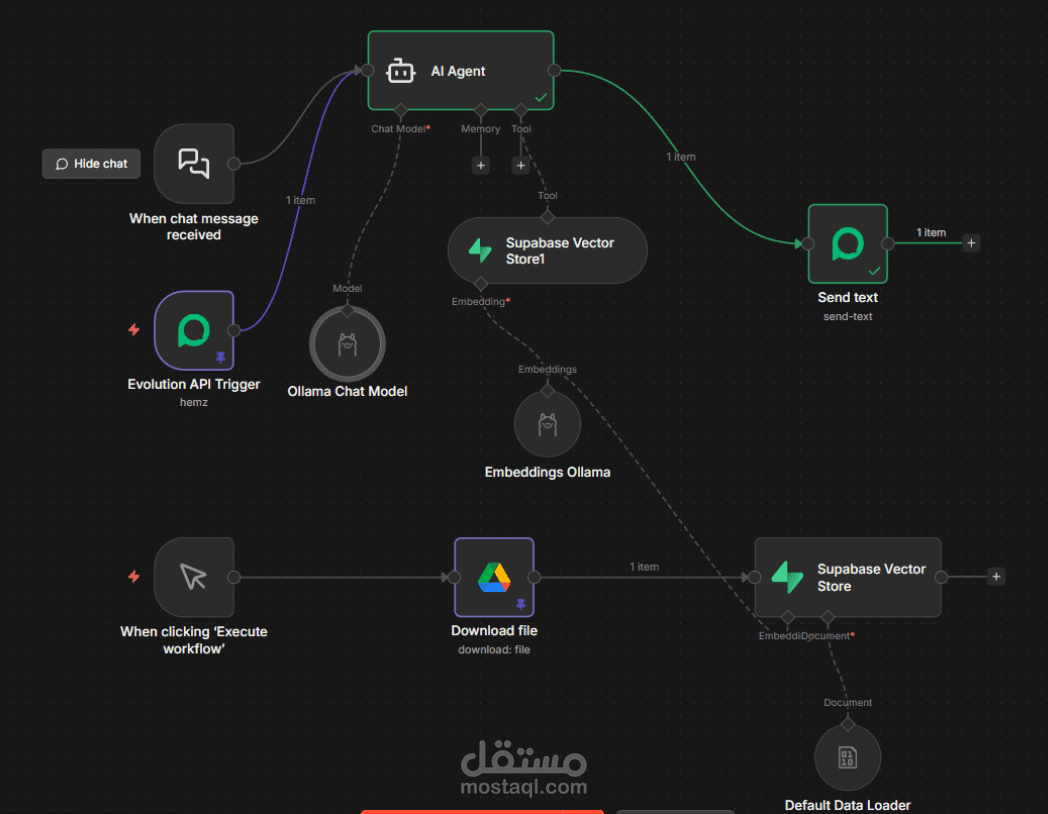Click the AI Agent input connector

click(x=367, y=70)
